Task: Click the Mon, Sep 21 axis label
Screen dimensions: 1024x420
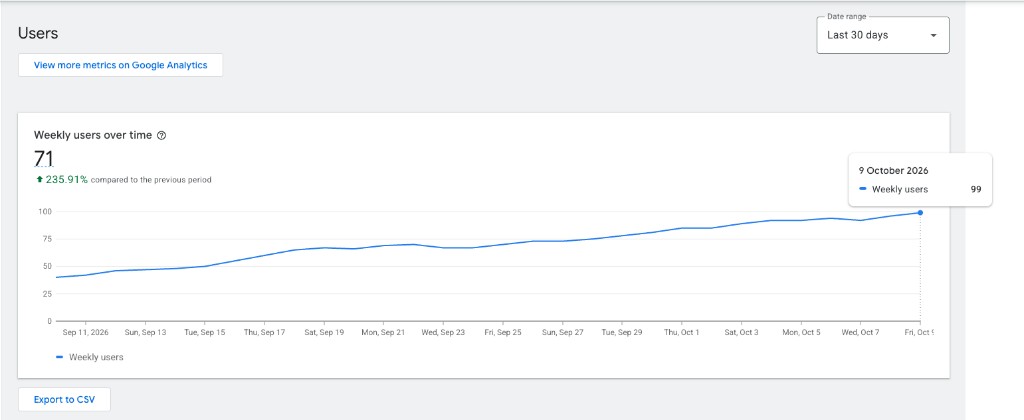Action: click(x=383, y=332)
